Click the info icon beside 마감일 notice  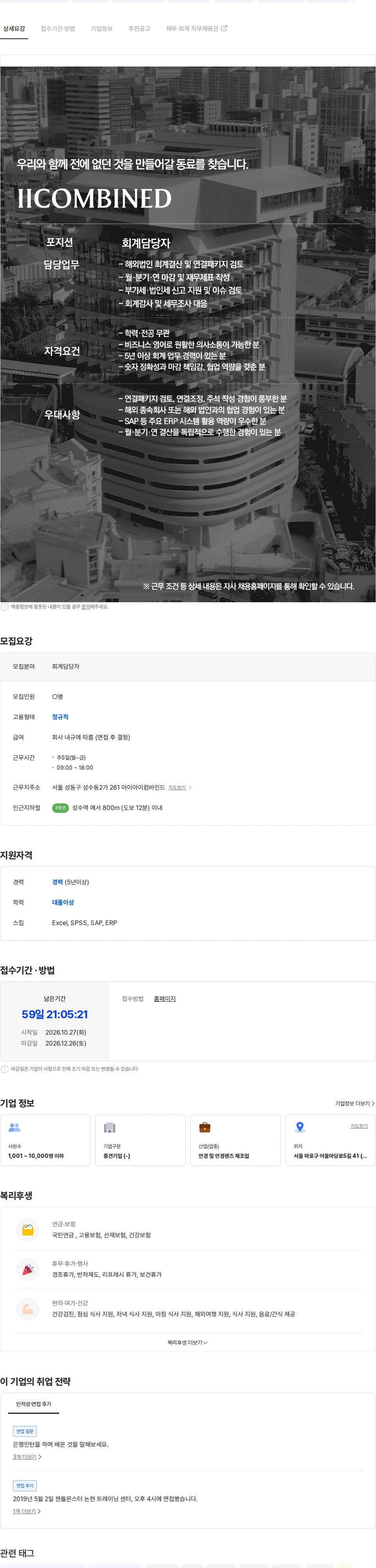[x=5, y=1069]
